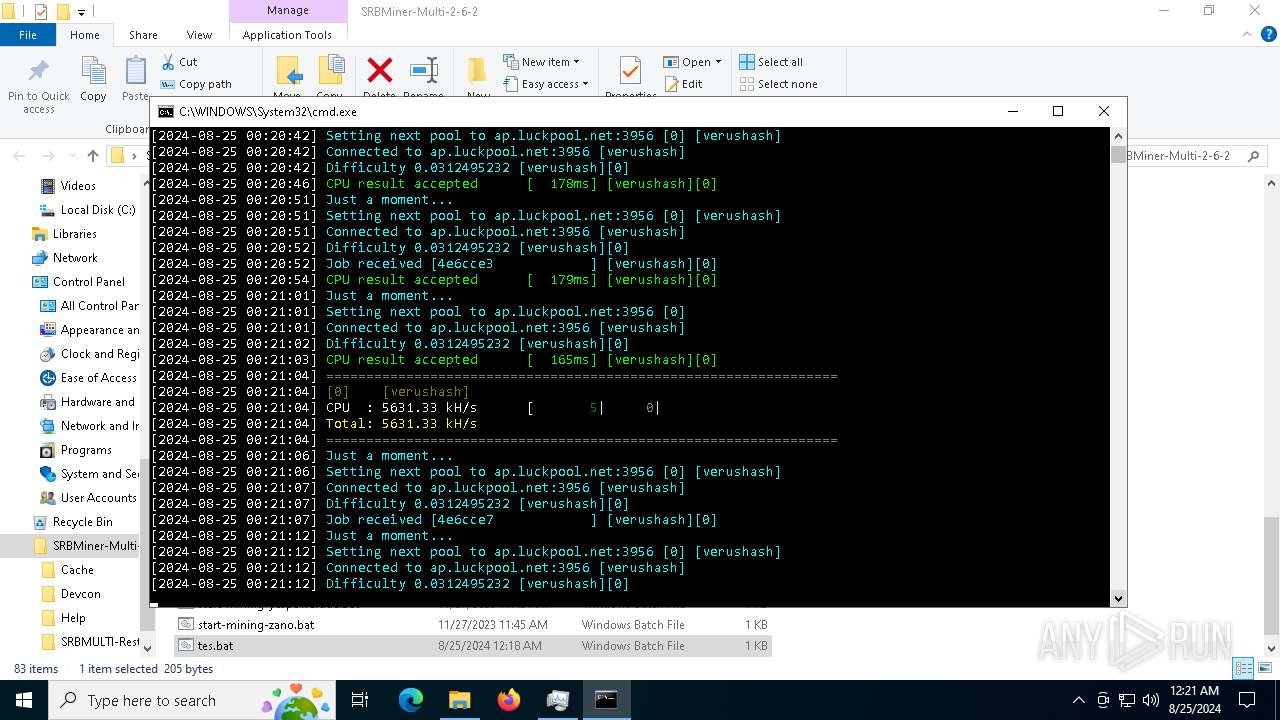The width and height of the screenshot is (1280, 720).
Task: Click the Back arrow in Explorer navigation
Action: (19, 156)
